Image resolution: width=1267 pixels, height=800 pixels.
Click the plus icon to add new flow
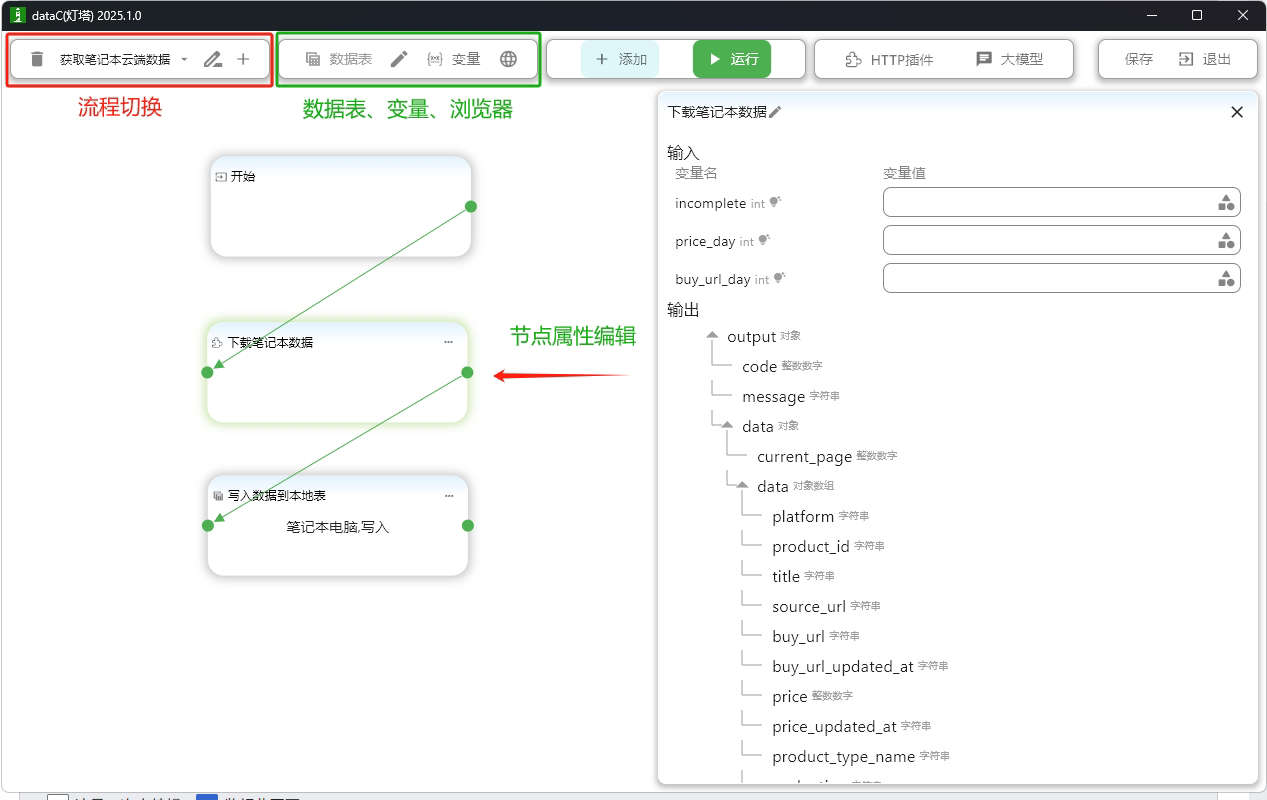243,59
